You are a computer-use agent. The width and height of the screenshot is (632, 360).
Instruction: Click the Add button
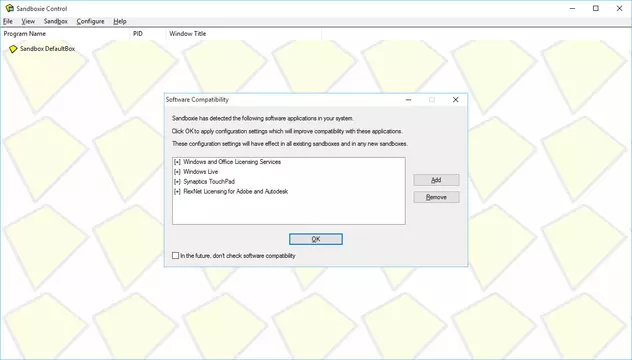pyautogui.click(x=436, y=180)
